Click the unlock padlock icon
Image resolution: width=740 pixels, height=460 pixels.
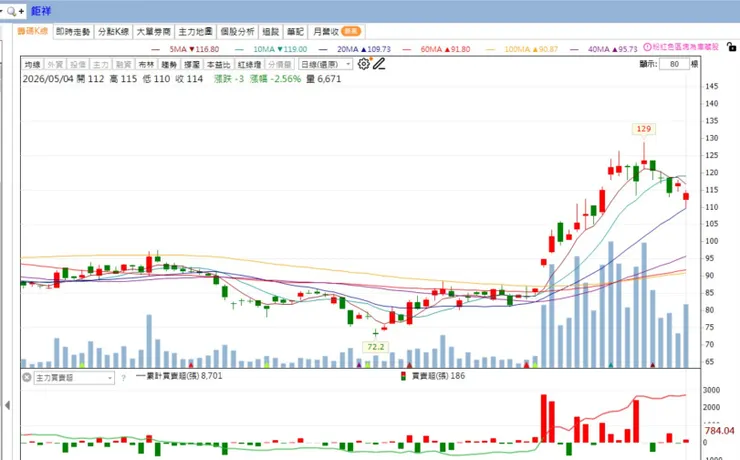pos(731,47)
